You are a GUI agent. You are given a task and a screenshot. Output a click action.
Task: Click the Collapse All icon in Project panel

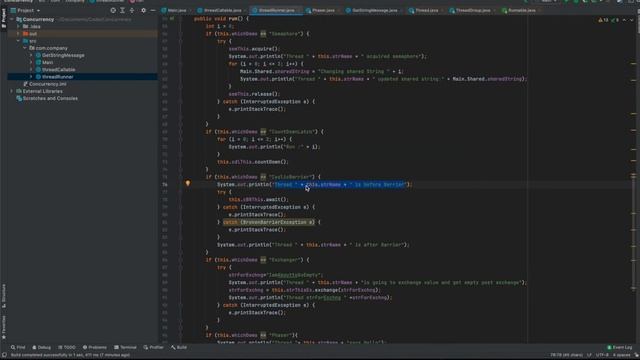tap(132, 10)
